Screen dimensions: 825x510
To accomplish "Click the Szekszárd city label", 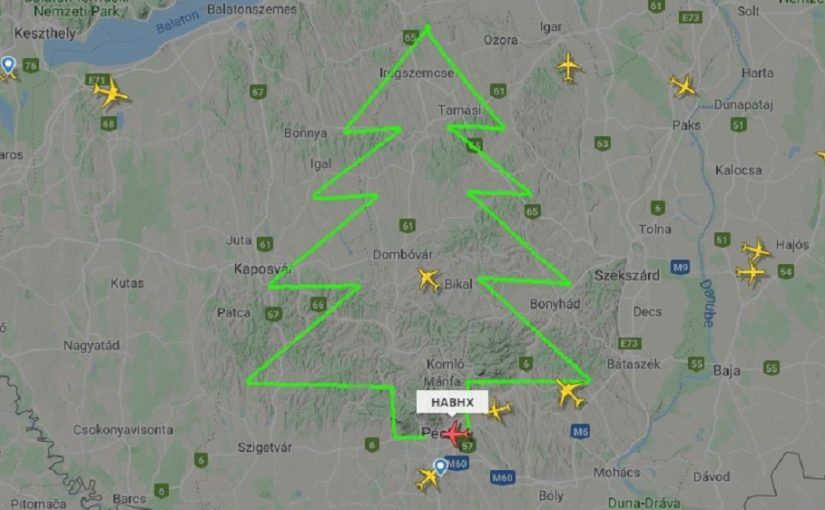I will (x=627, y=275).
